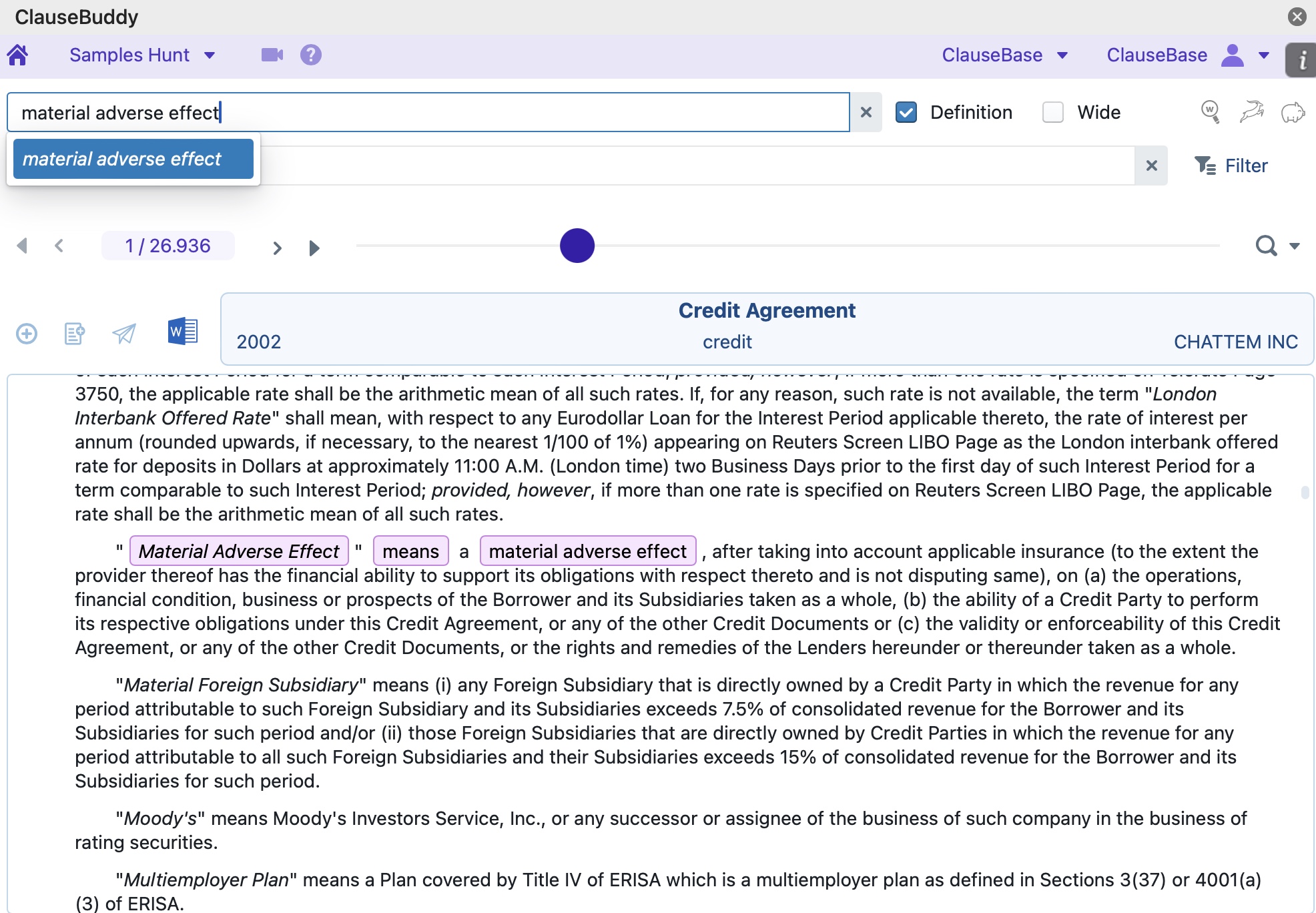Send the Credit Agreement via the paper plane icon
Viewport: 1316px width, 913px height.
(123, 334)
